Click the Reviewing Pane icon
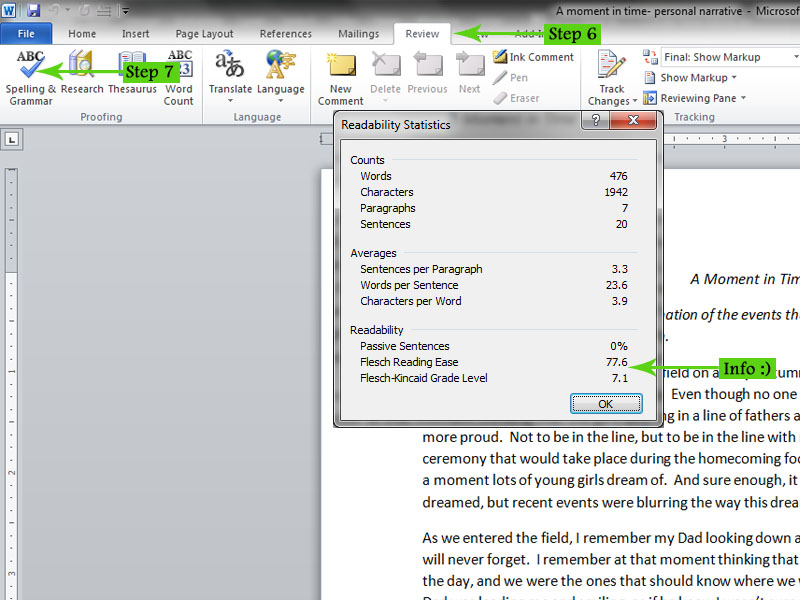The image size is (800, 600). point(649,98)
